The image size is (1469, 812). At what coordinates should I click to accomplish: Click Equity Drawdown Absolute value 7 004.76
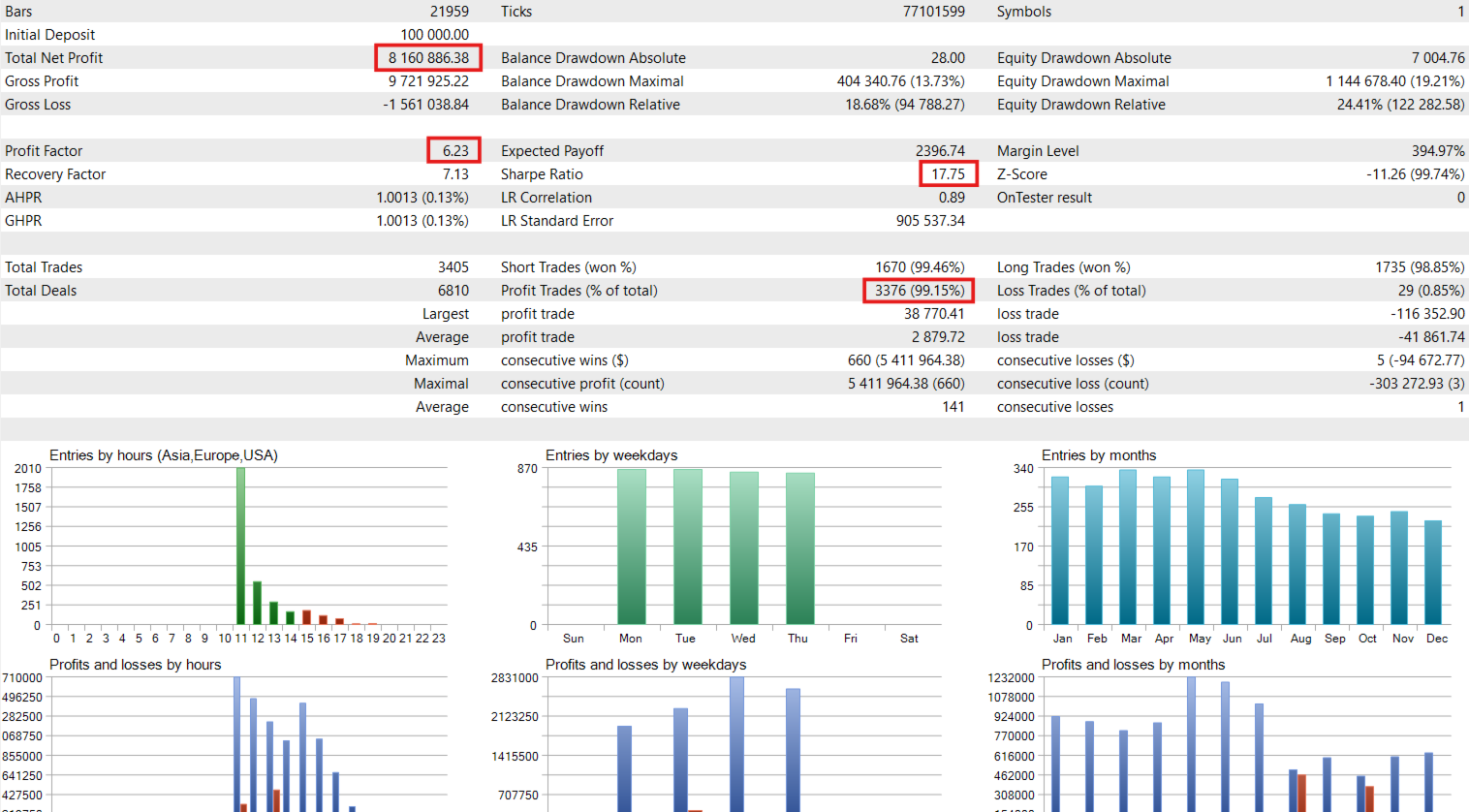(x=1438, y=58)
